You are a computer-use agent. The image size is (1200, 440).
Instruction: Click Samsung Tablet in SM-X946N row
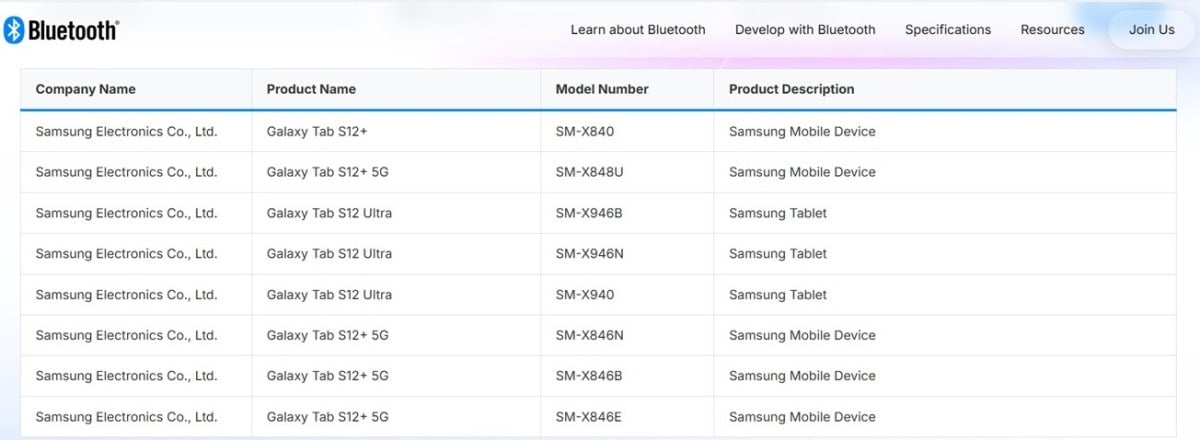pos(778,254)
